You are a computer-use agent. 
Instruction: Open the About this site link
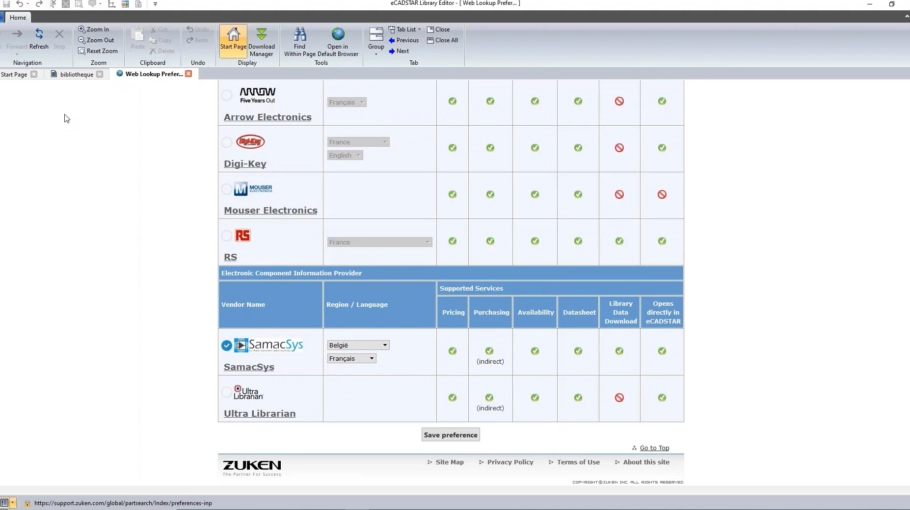pyautogui.click(x=646, y=462)
